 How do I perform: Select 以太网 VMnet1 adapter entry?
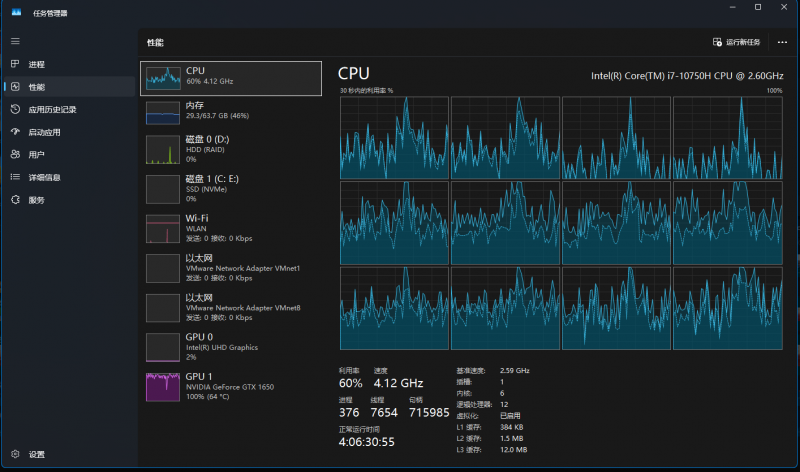(x=232, y=267)
